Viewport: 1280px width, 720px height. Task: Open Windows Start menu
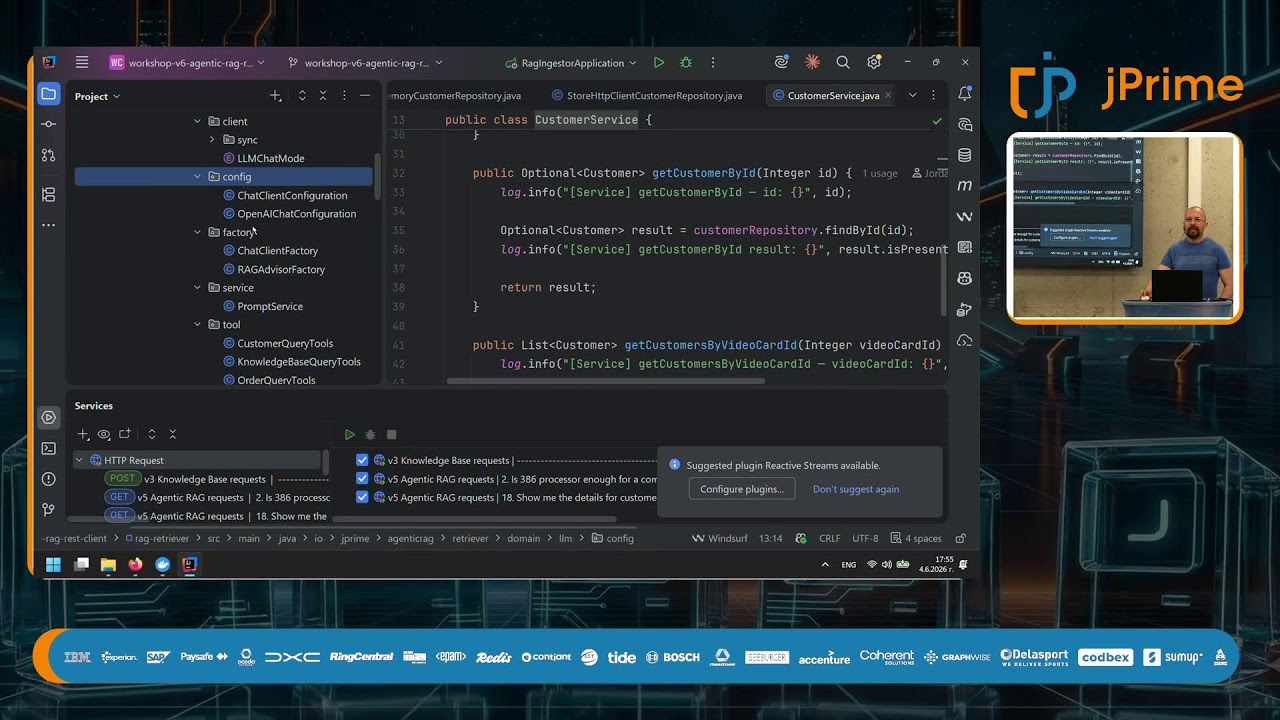tap(53, 564)
